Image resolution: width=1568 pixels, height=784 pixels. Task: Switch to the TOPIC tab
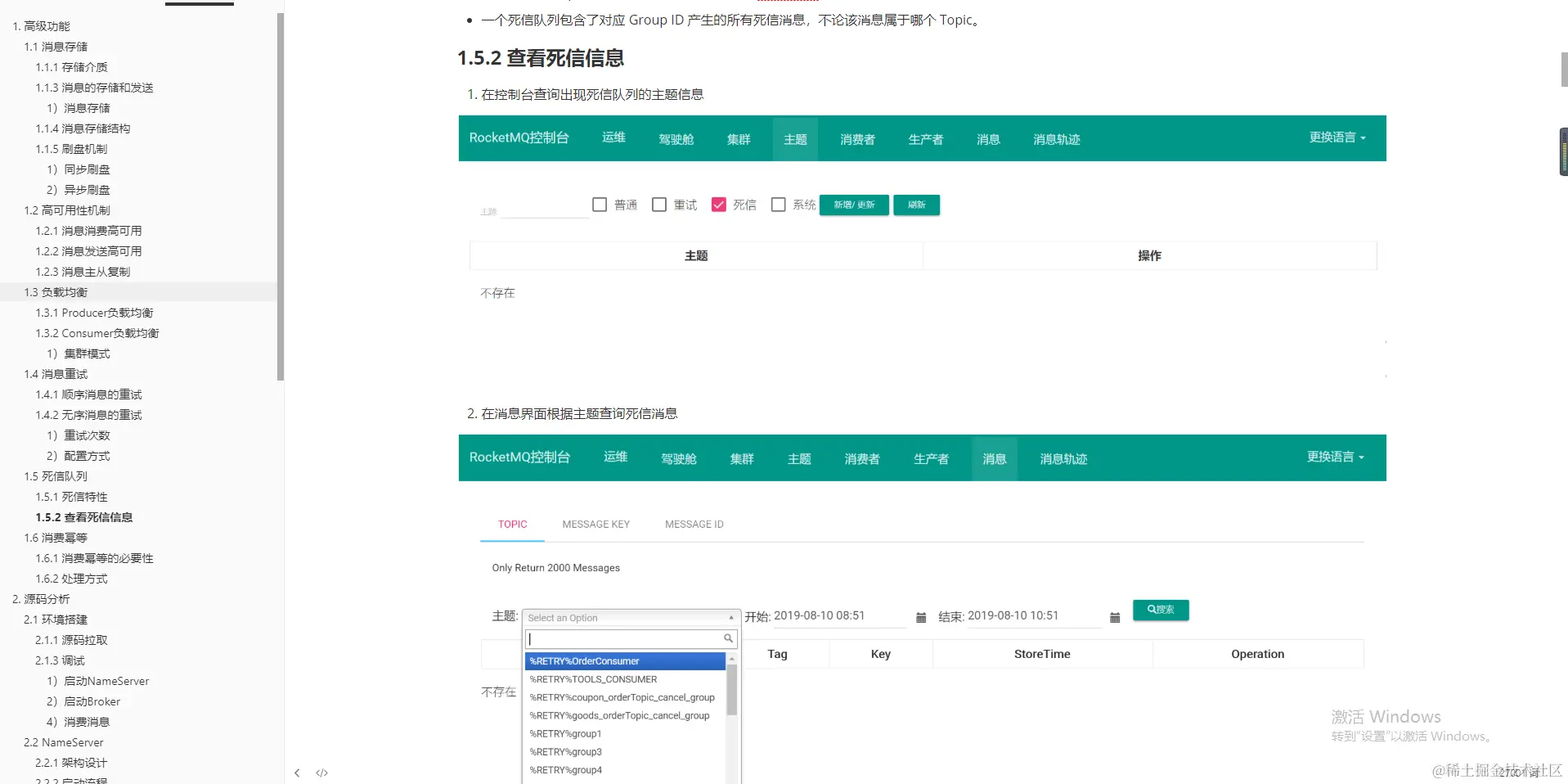tap(513, 525)
